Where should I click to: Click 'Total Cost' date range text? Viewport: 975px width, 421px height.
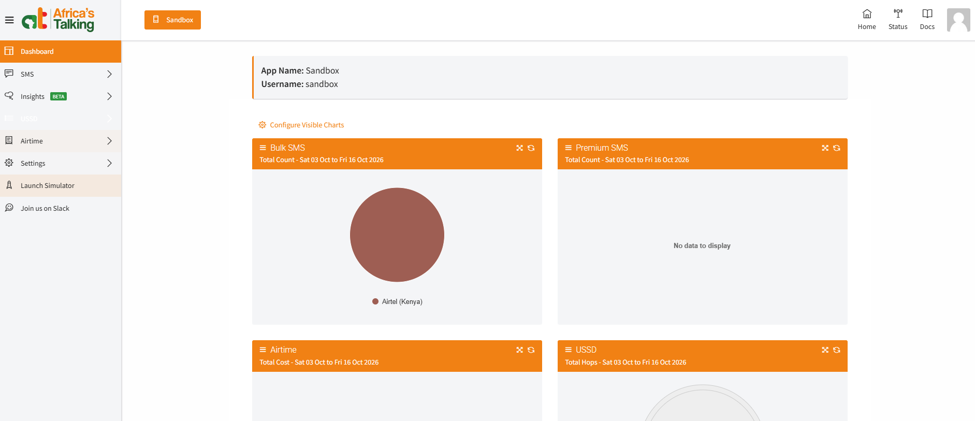[x=319, y=363]
